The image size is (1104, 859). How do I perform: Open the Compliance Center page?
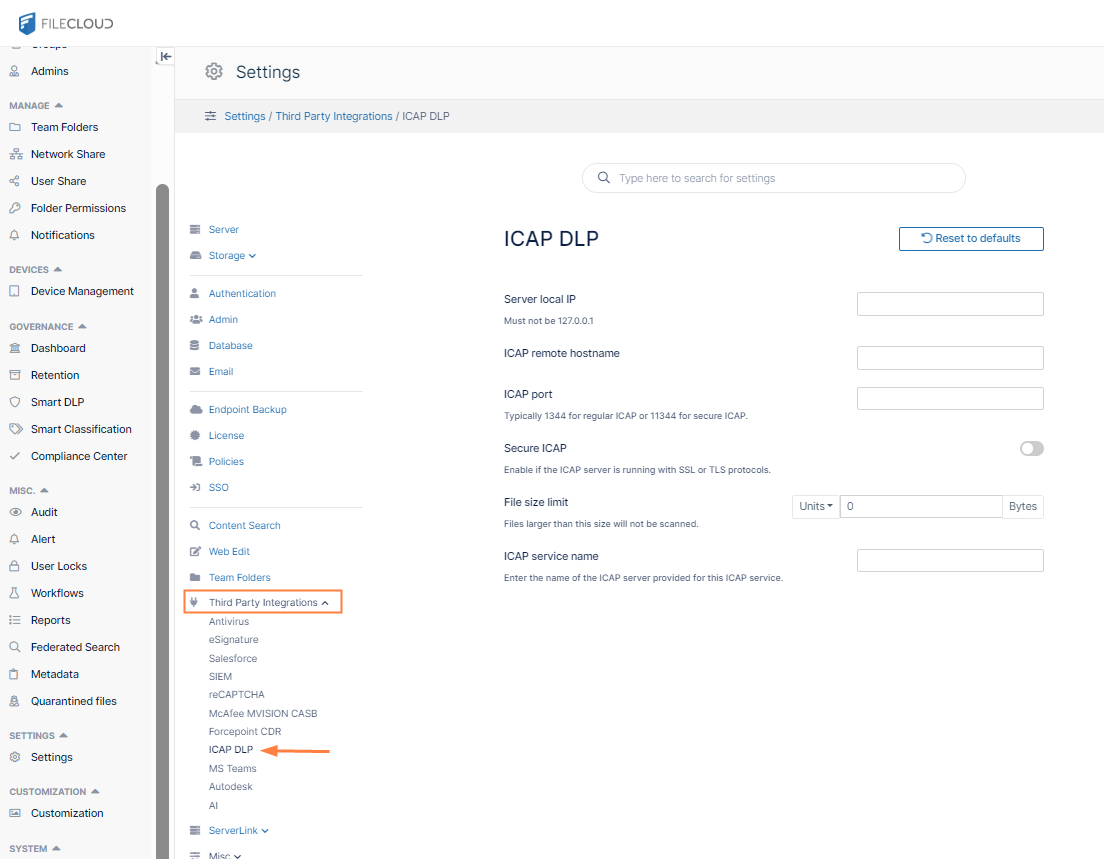(x=79, y=456)
